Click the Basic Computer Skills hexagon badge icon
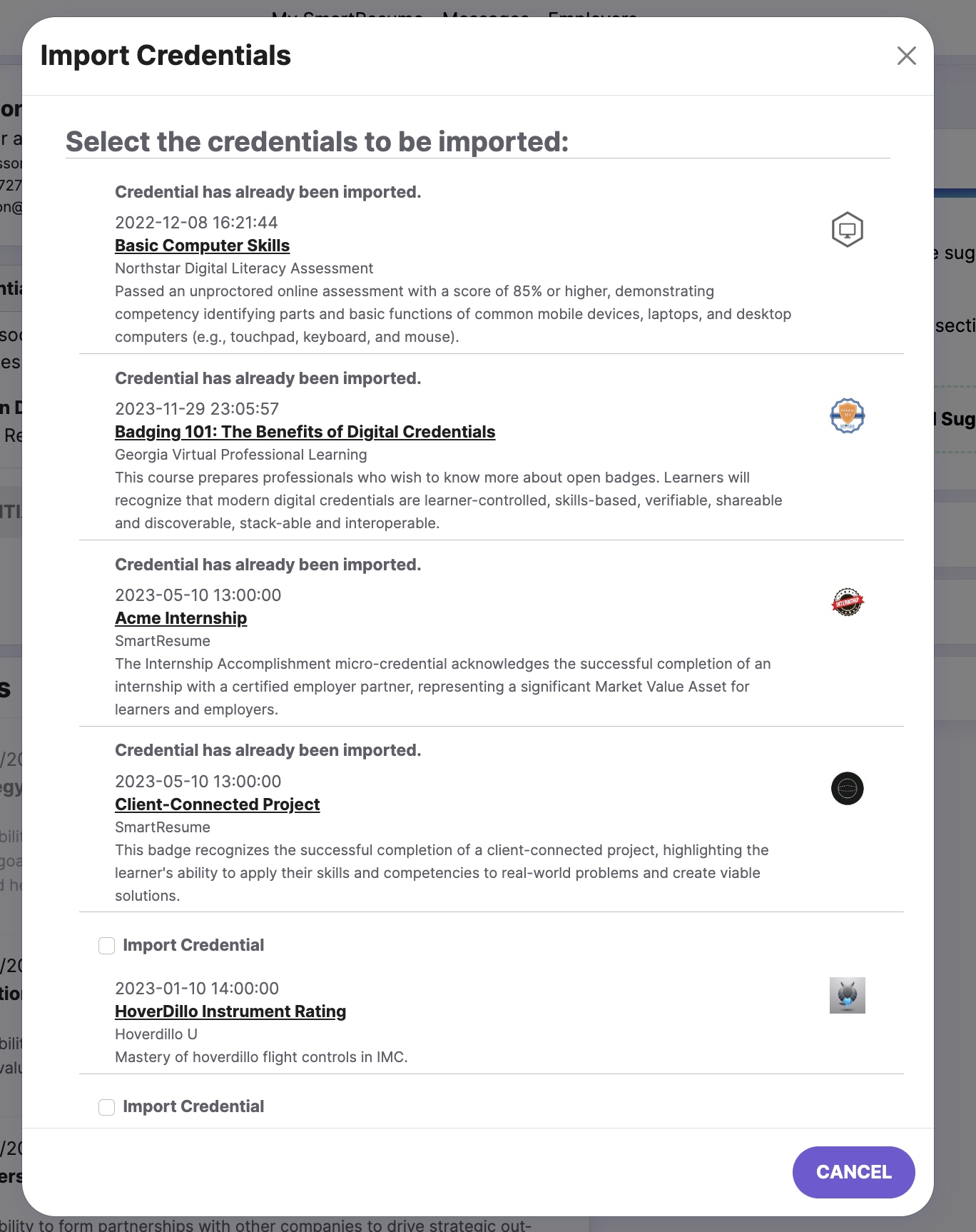Image resolution: width=976 pixels, height=1232 pixels. coord(847,230)
